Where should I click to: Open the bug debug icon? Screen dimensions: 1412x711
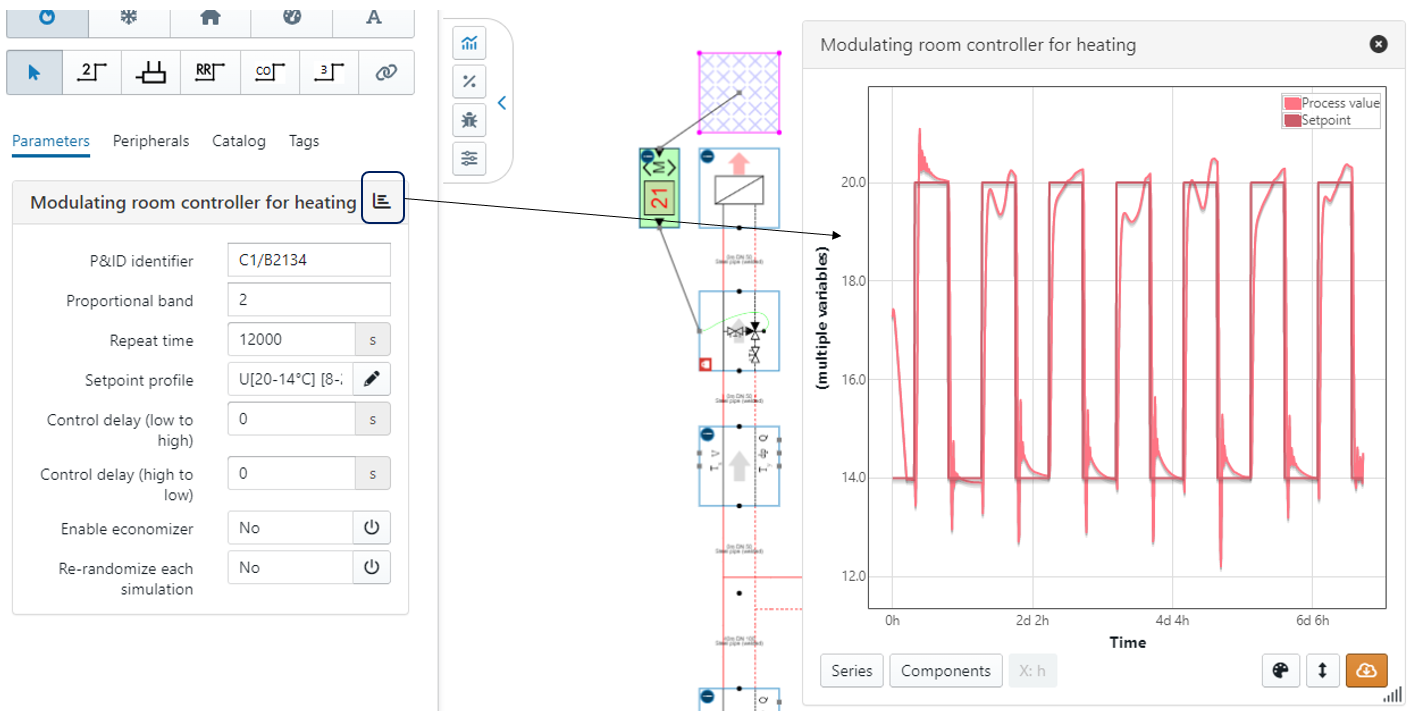click(x=469, y=120)
